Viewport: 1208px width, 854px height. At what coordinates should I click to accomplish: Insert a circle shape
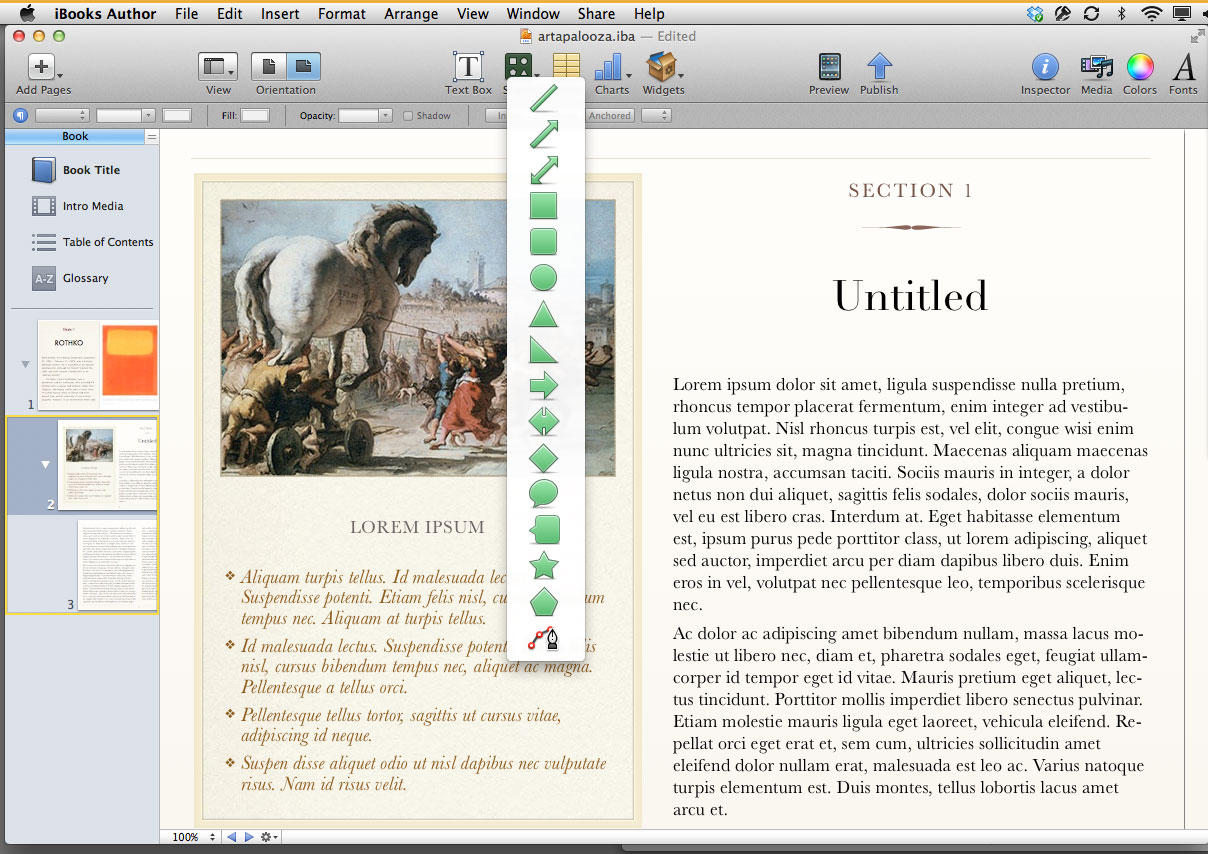pos(543,278)
